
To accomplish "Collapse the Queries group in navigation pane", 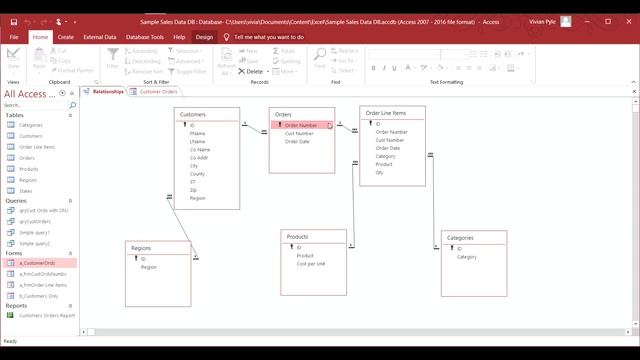I will coord(70,201).
